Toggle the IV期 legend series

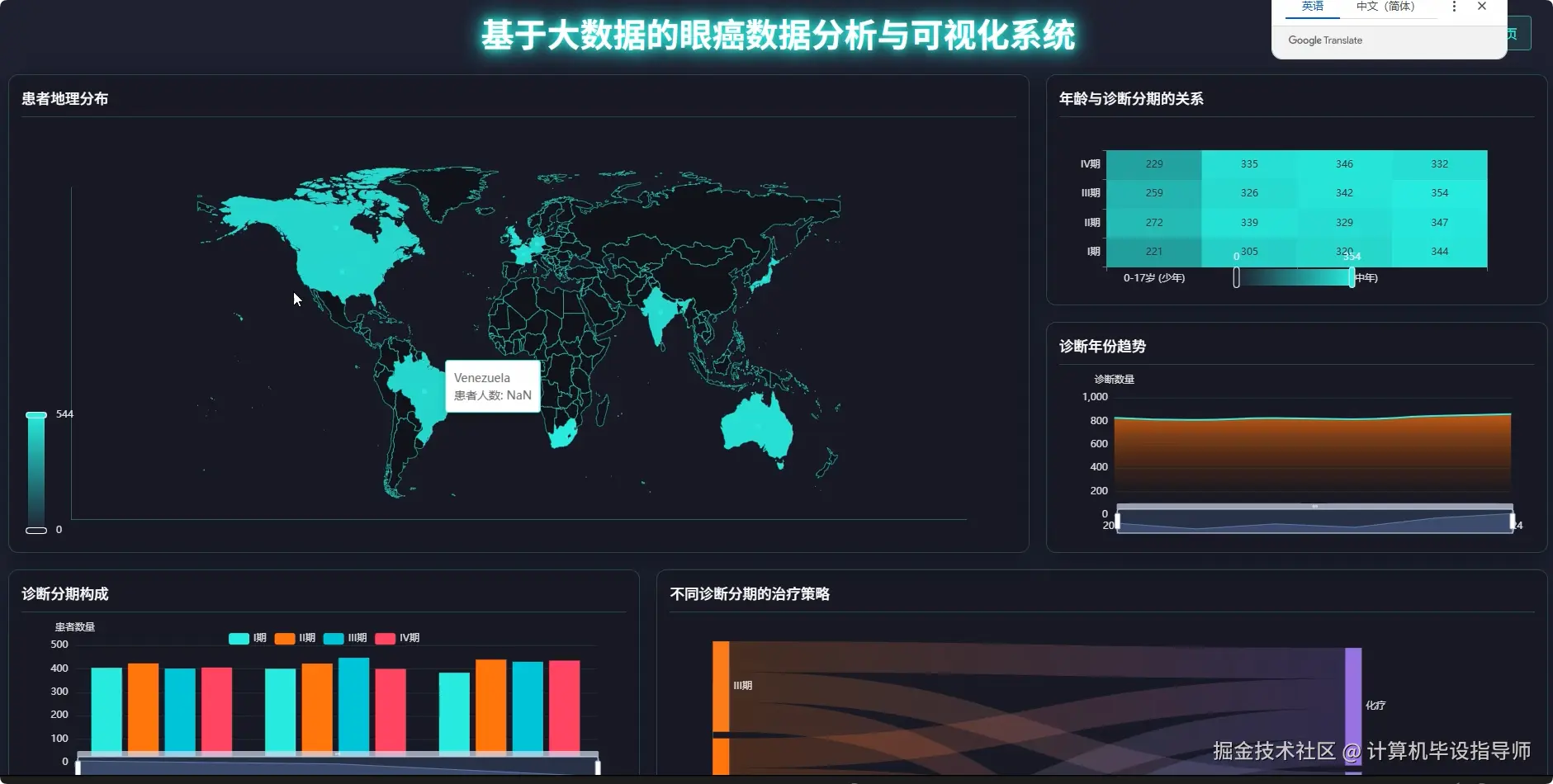[397, 638]
